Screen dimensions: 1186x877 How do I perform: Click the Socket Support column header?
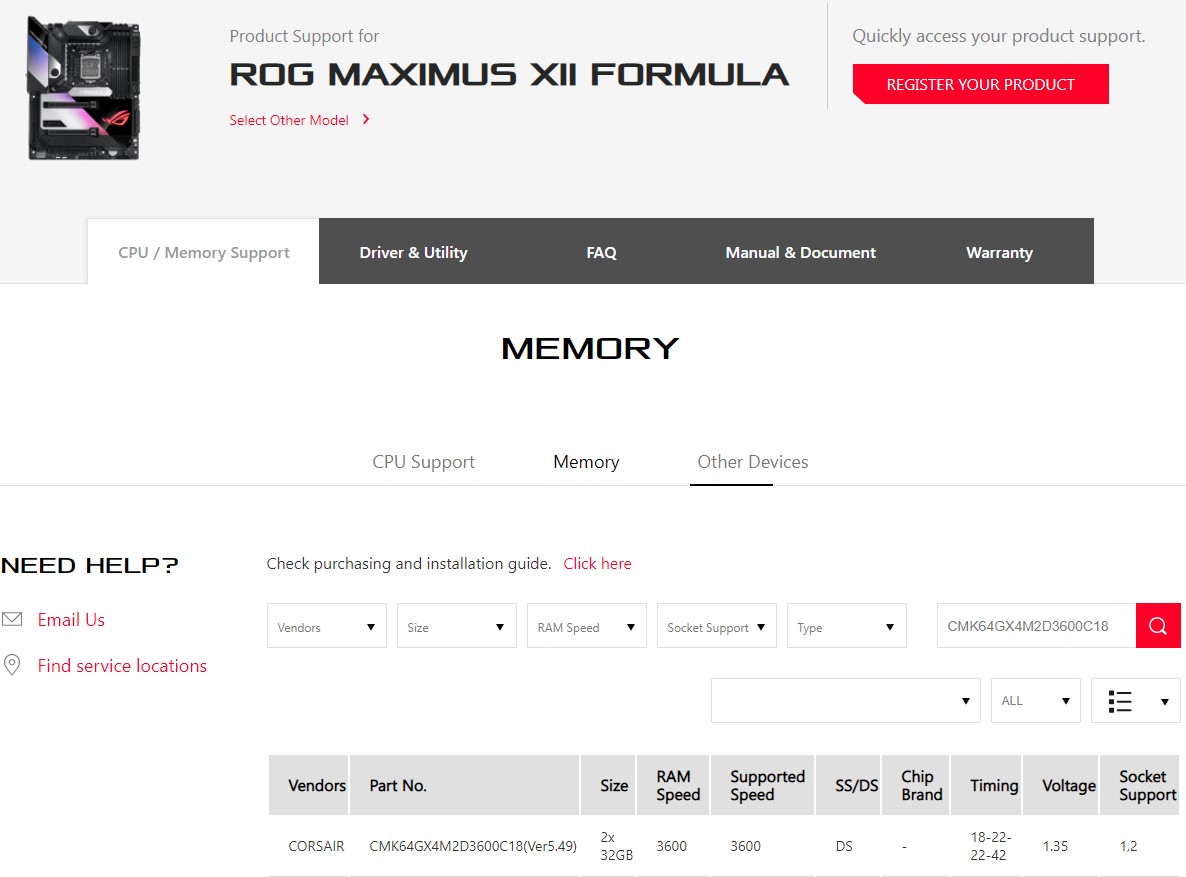click(x=1140, y=785)
